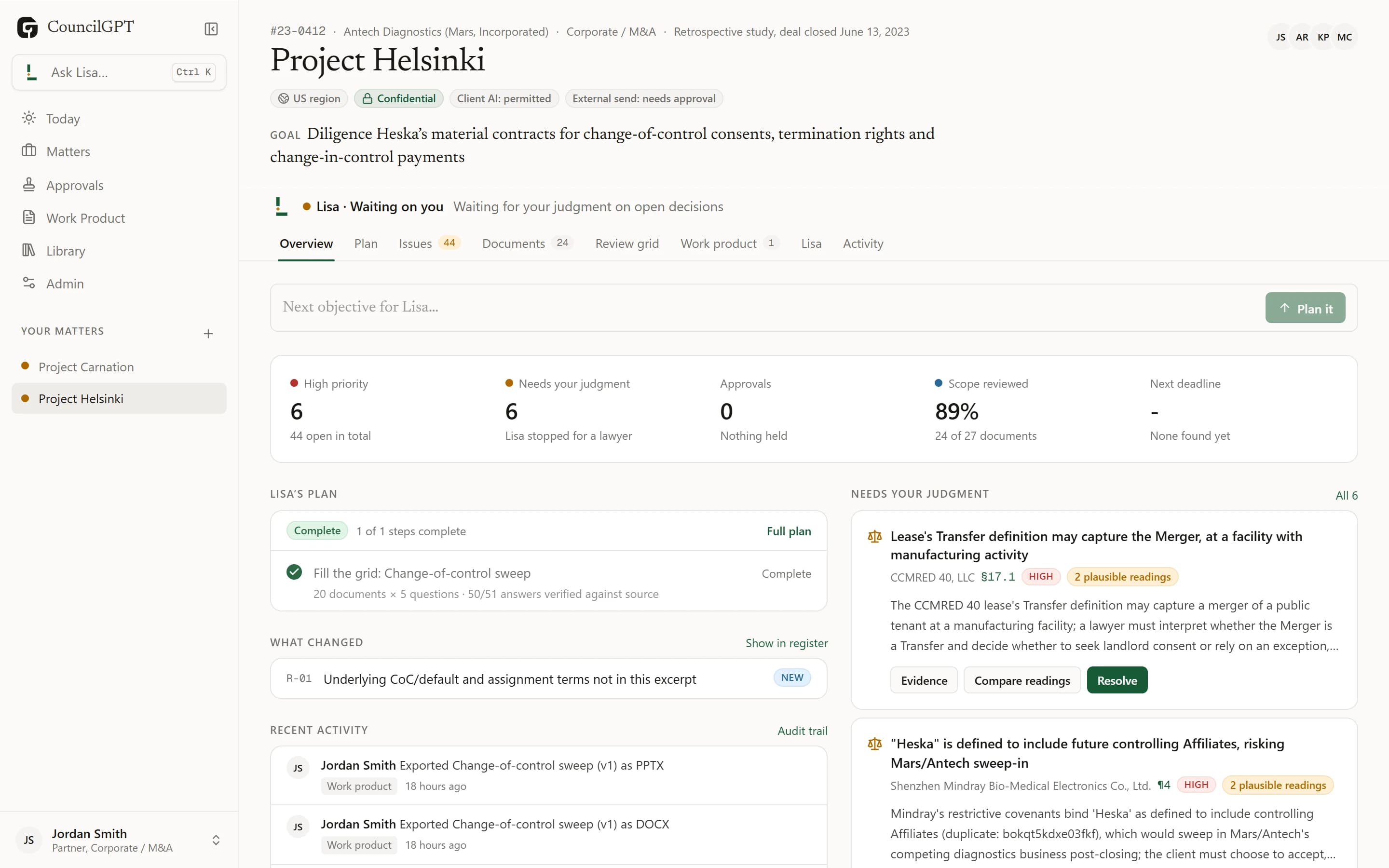This screenshot has height=868, width=1389.
Task: Click the Work product tag on PPTX export
Action: click(359, 787)
